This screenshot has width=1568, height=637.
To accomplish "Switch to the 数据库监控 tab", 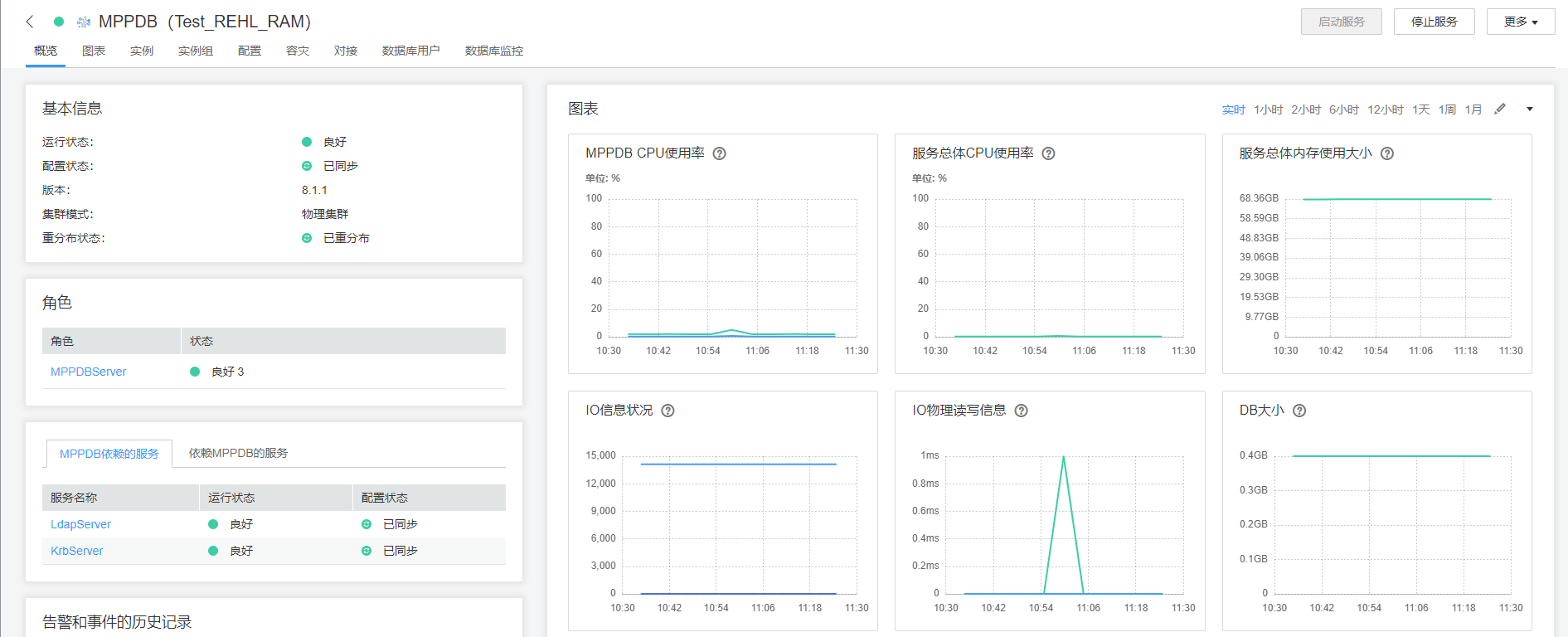I will pyautogui.click(x=494, y=51).
